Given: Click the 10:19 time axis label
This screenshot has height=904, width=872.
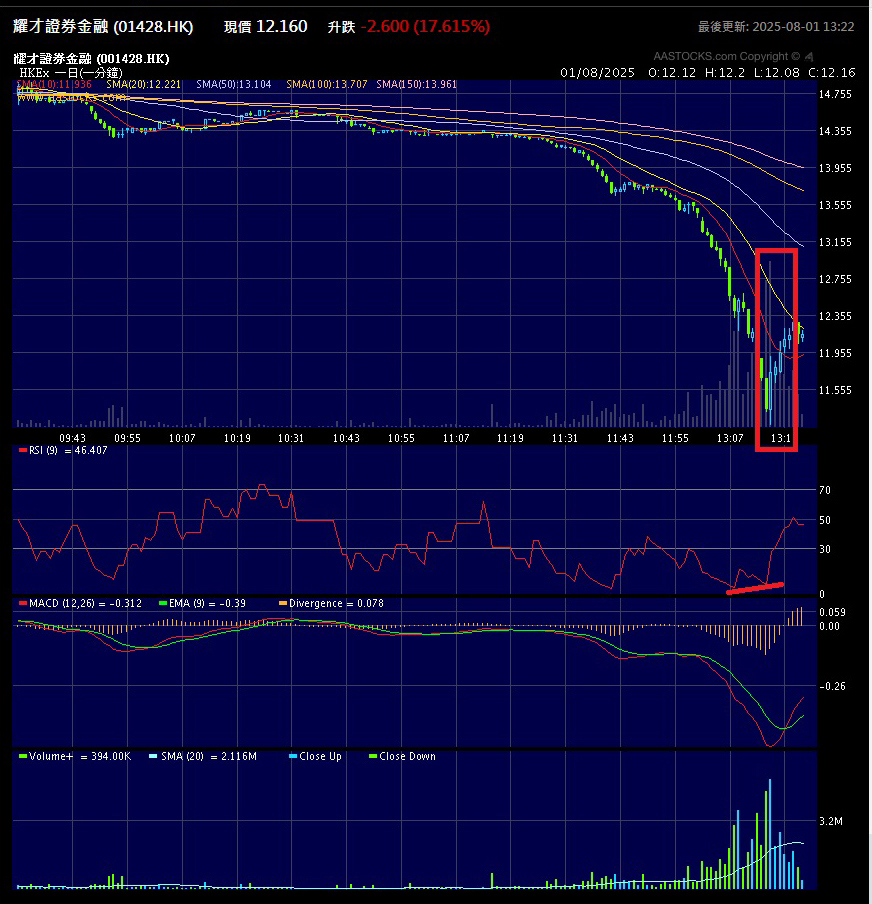Looking at the screenshot, I should pyautogui.click(x=237, y=438).
